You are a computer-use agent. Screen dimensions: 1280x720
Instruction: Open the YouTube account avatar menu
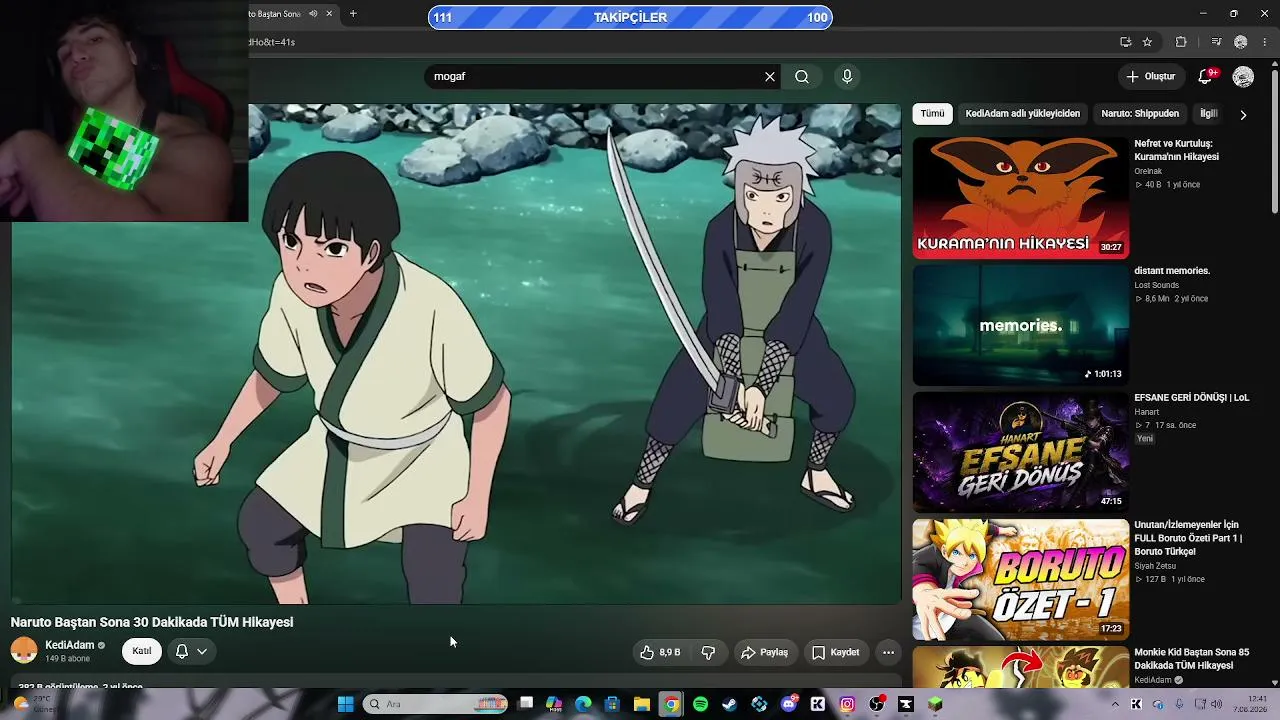tap(1243, 76)
